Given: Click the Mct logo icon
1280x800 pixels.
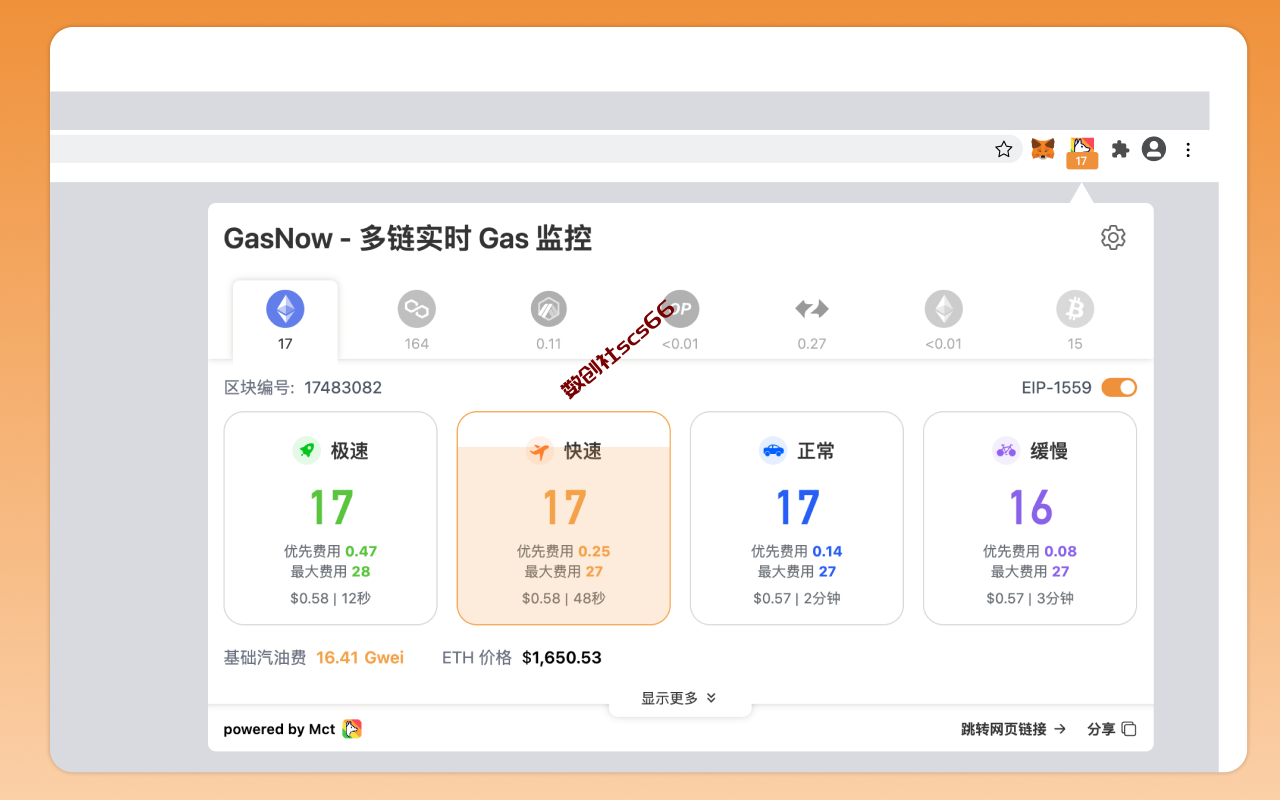Looking at the screenshot, I should coord(352,729).
